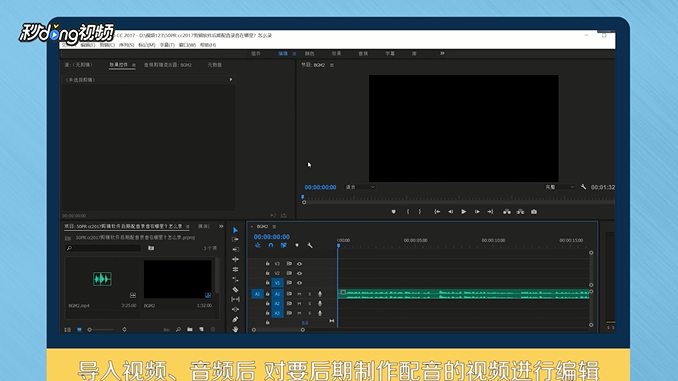
Task: Open project panel menu
Action: pos(188,226)
